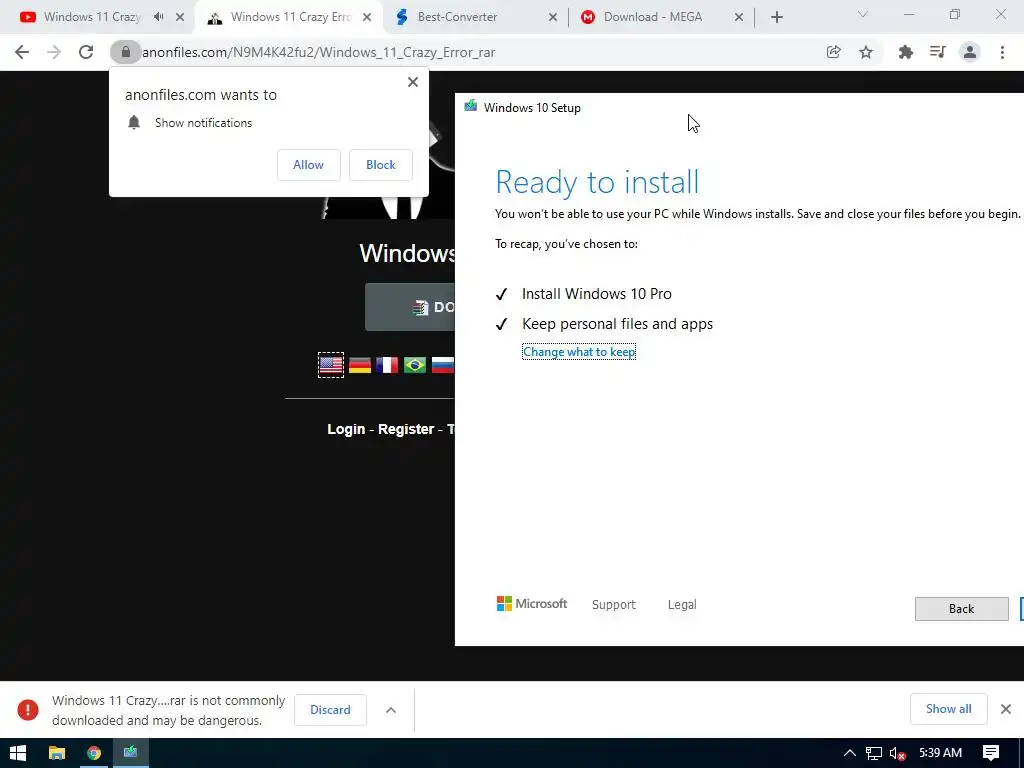Reload the anonfiles page
Screen dimensions: 1024x768
(x=86, y=52)
